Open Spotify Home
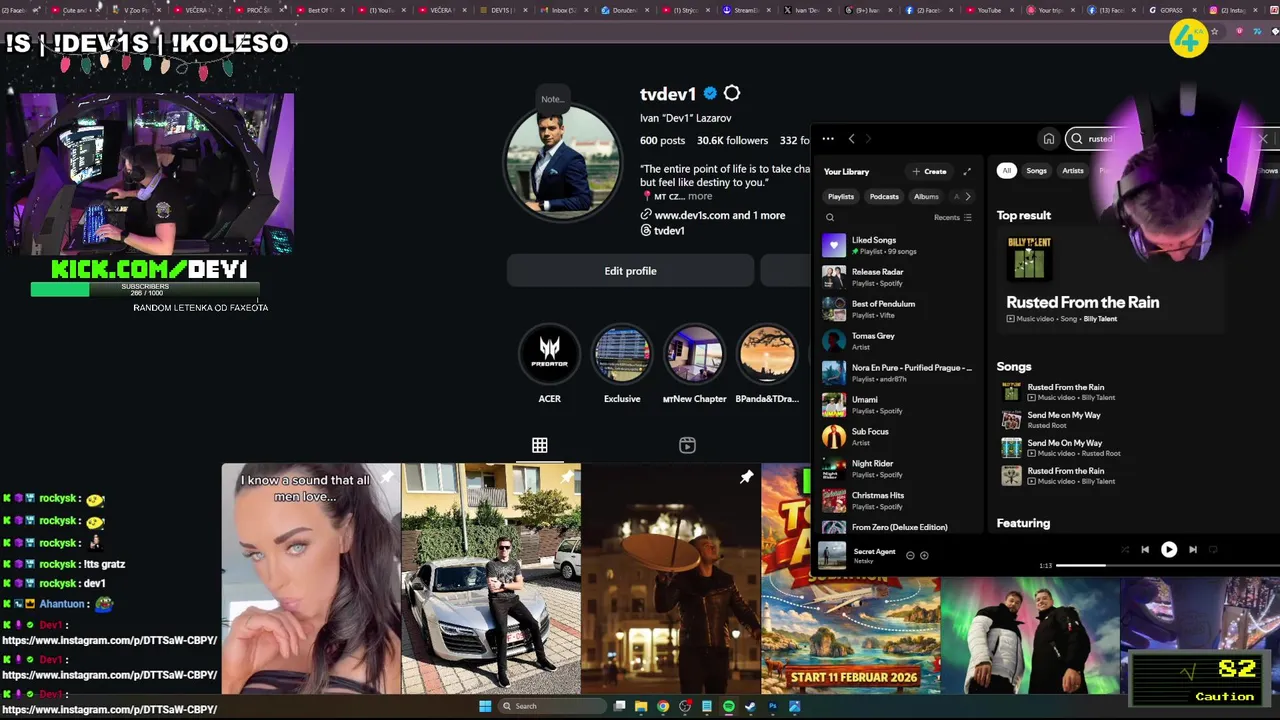This screenshot has width=1280, height=720. tap(1048, 139)
